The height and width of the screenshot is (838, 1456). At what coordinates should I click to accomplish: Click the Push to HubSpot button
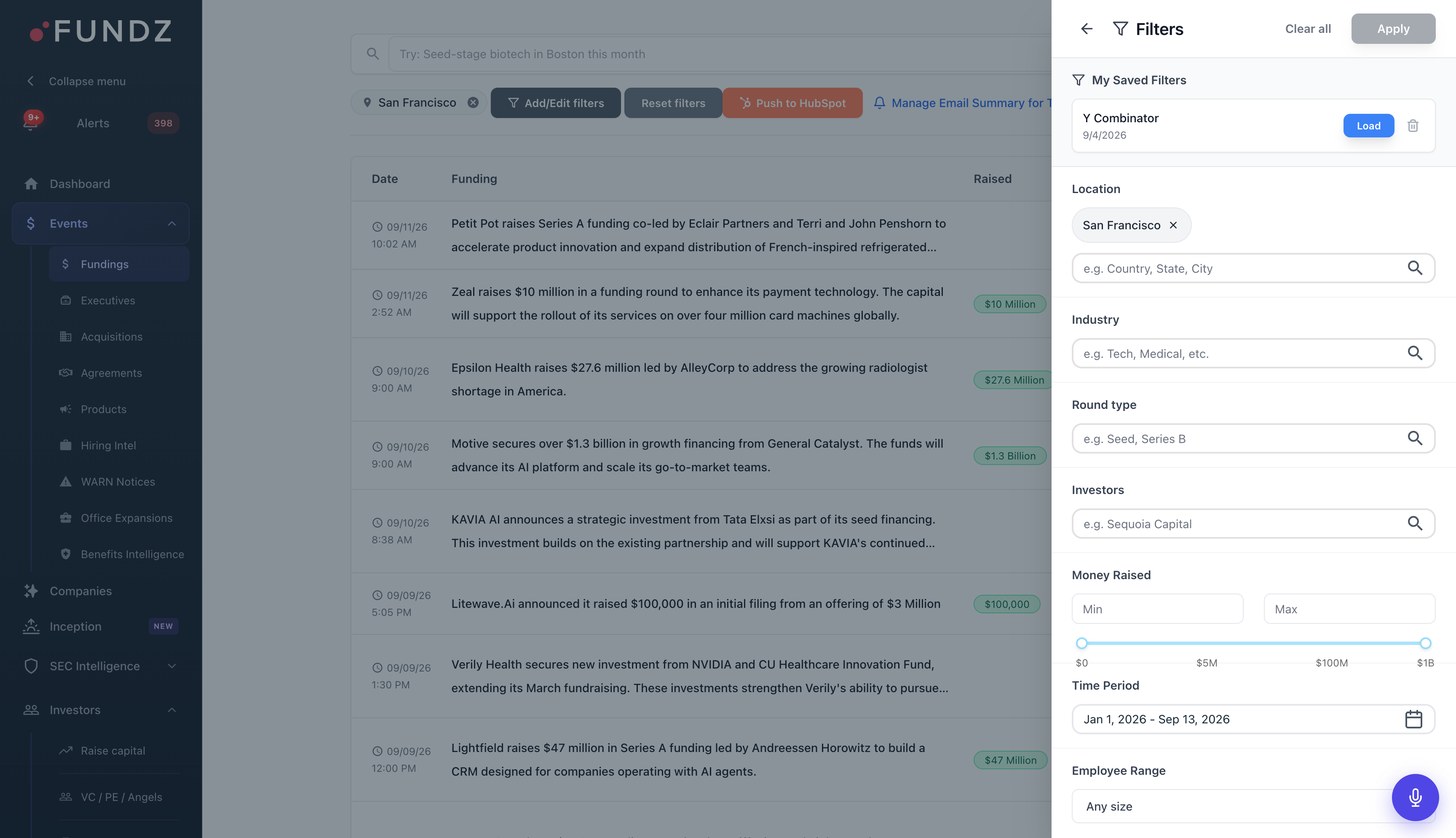tap(793, 103)
